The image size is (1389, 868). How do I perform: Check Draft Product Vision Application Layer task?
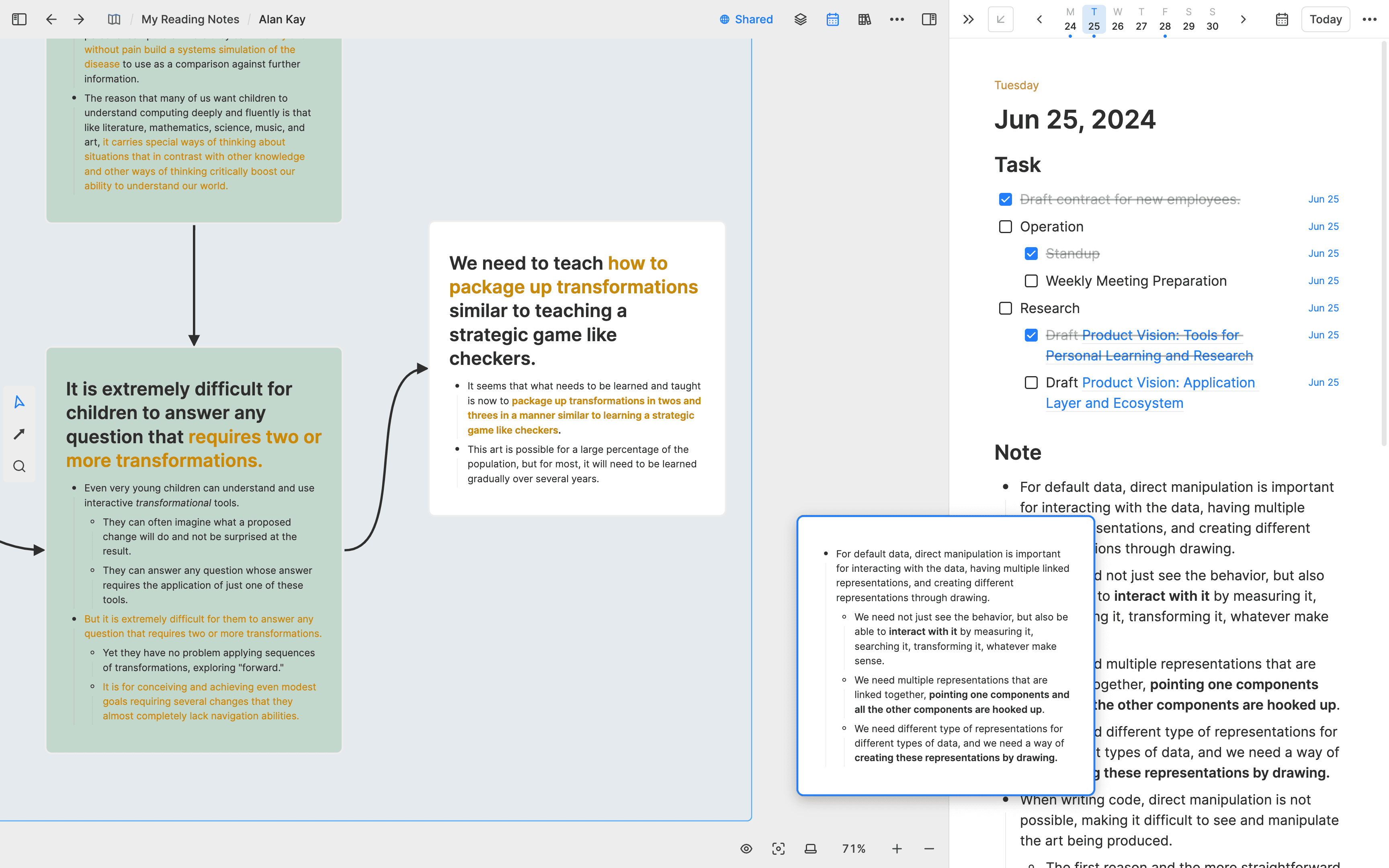tap(1031, 382)
